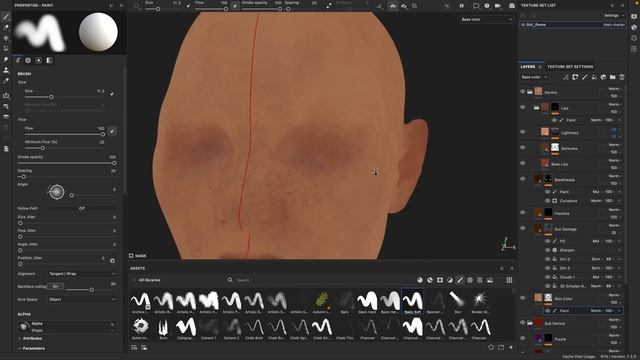Screen dimensions: 640x360
Task: Toggle the Mask checkbox under viewport
Action: (131, 256)
